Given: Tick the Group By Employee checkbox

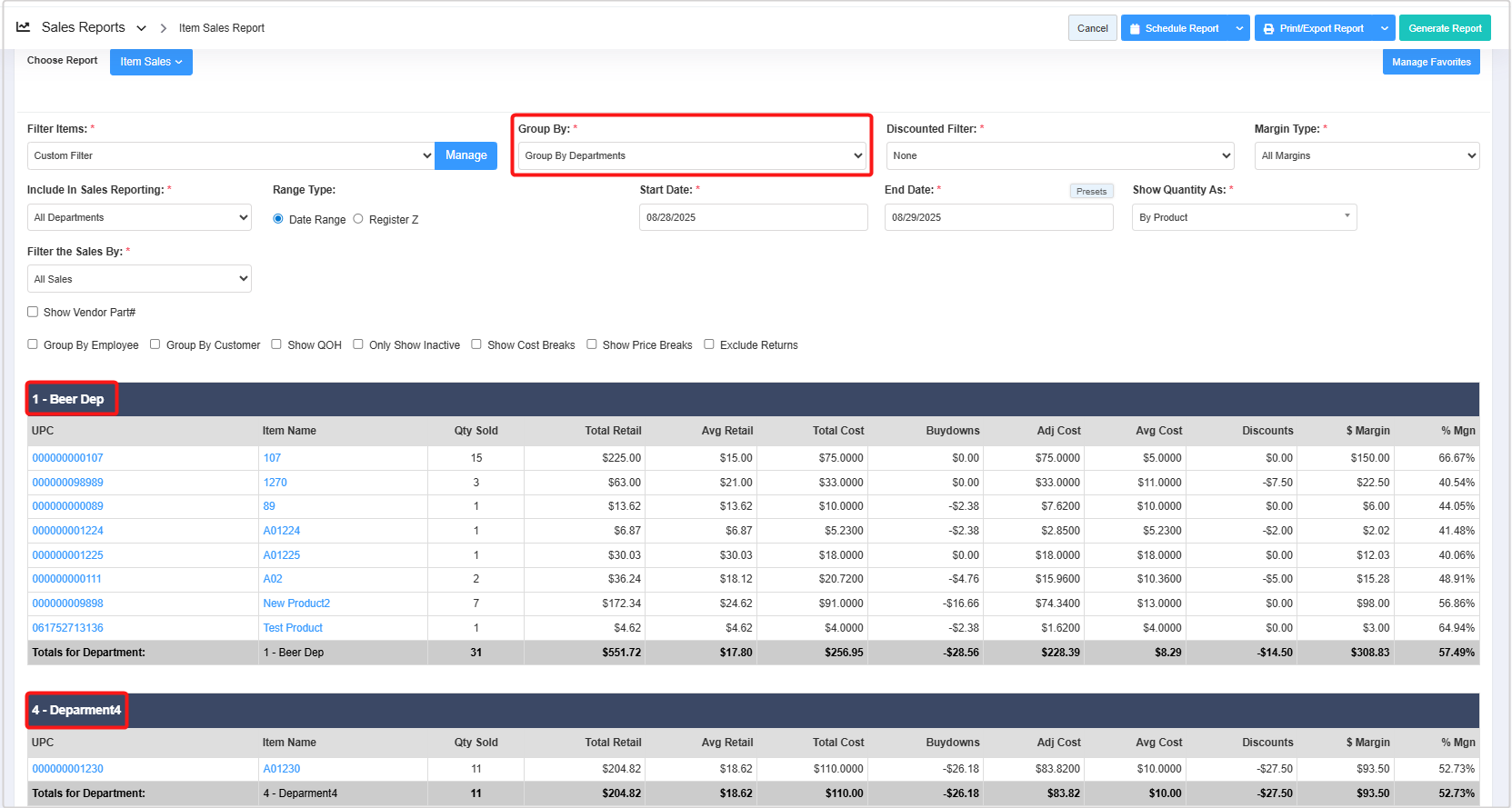Looking at the screenshot, I should pyautogui.click(x=33, y=344).
